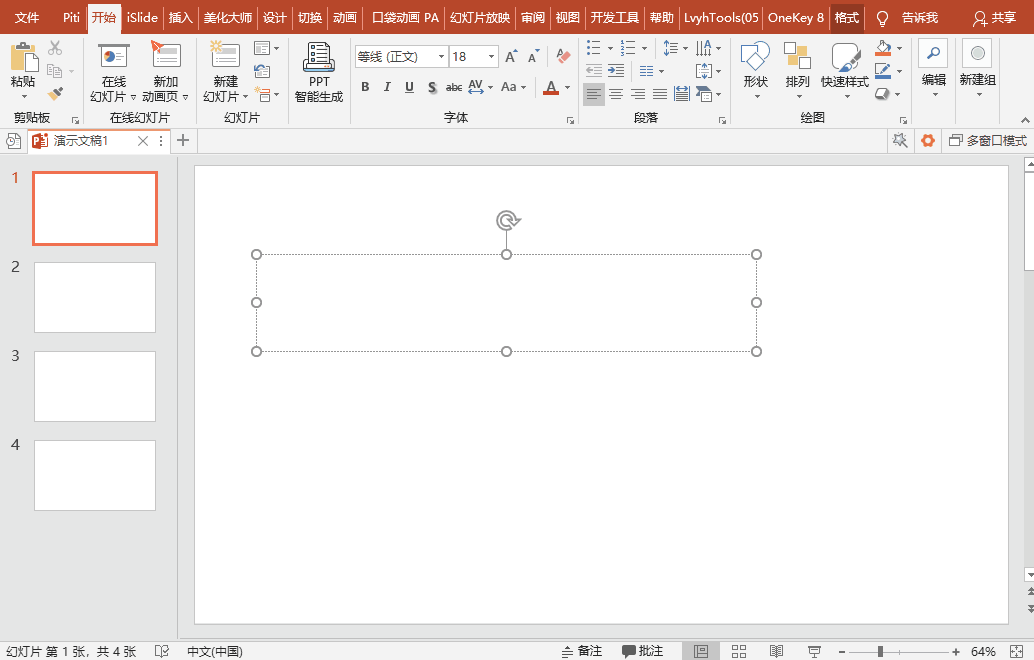Click the Quick Styles (快速样式) icon

click(845, 57)
